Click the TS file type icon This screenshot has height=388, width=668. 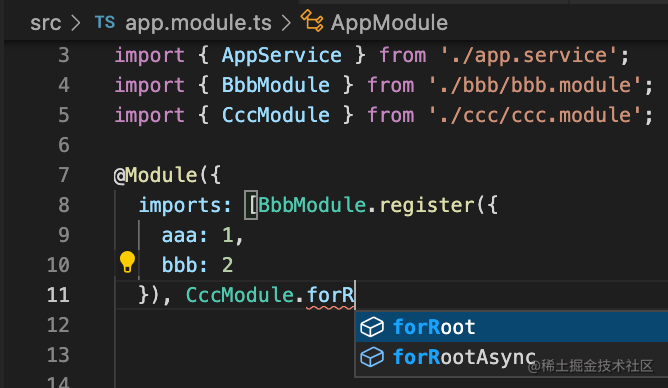click(105, 22)
